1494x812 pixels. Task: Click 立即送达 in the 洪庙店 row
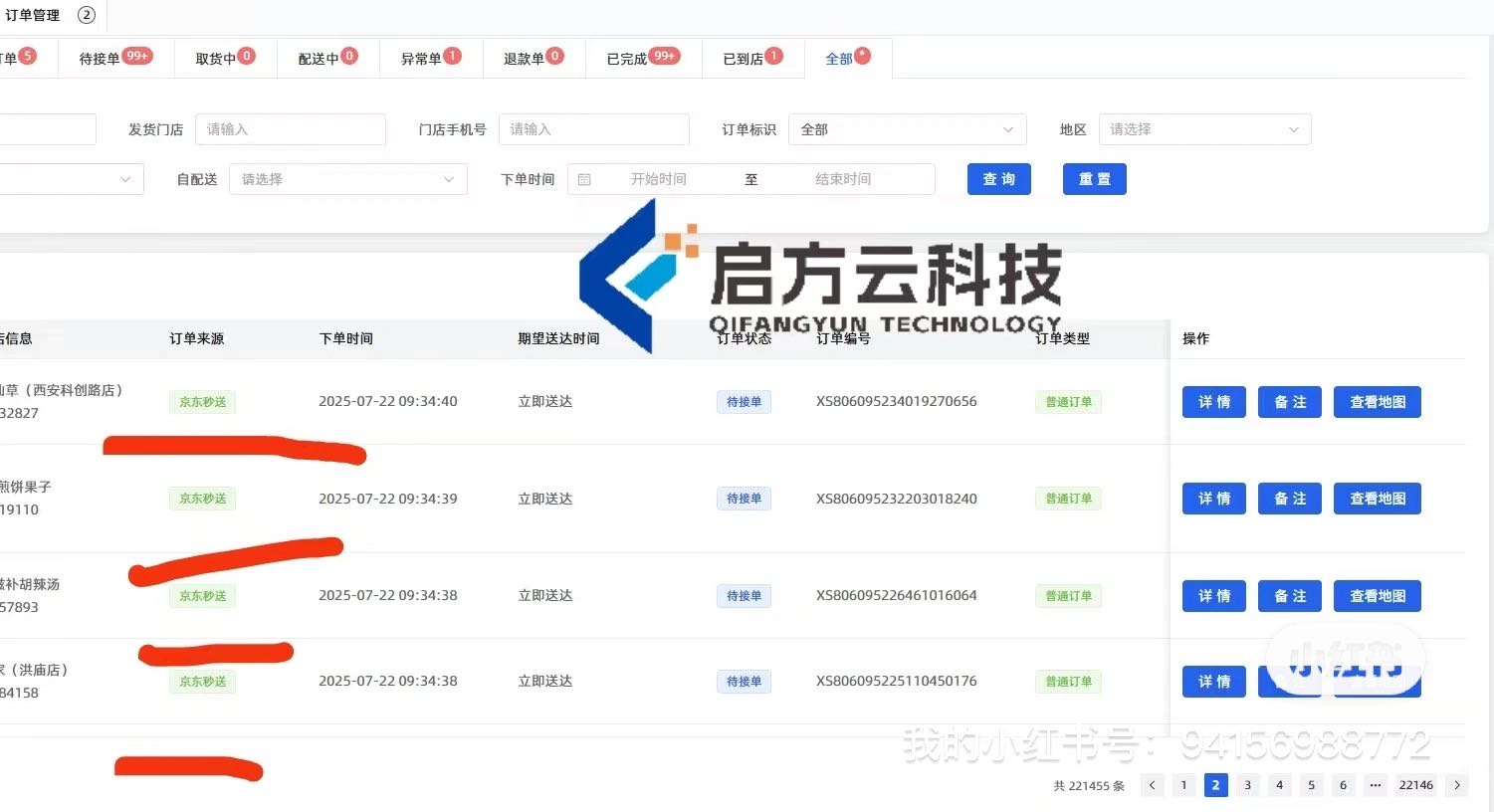click(545, 681)
